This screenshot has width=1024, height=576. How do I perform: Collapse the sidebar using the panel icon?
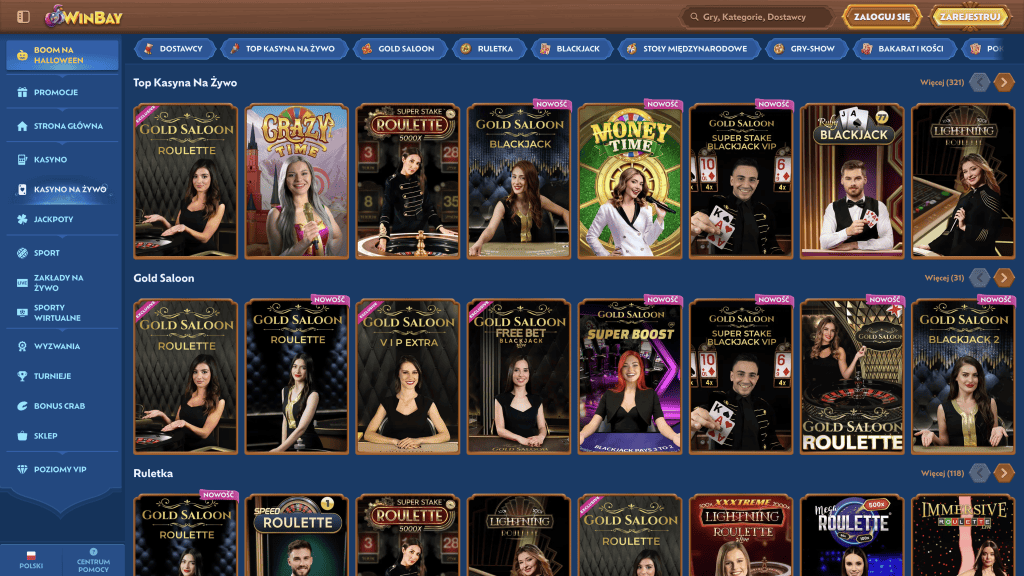23,17
